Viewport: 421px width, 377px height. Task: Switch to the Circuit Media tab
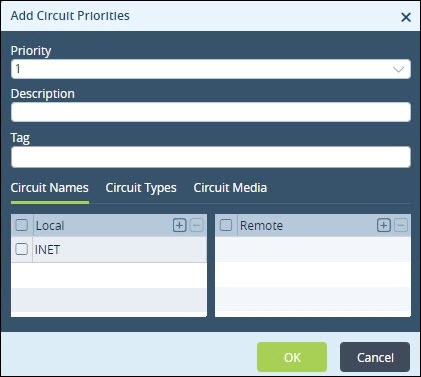[x=230, y=188]
